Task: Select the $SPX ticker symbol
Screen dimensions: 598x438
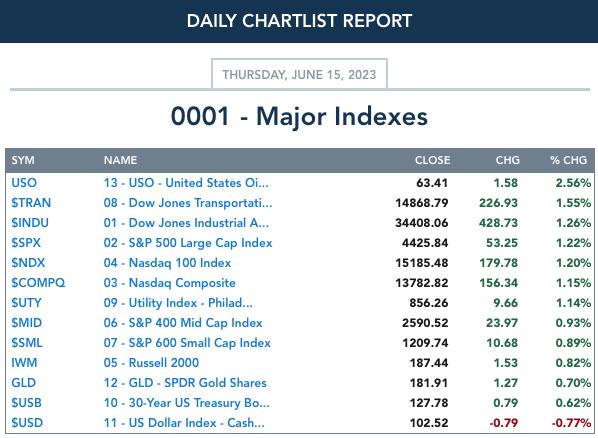Action: [x=26, y=243]
